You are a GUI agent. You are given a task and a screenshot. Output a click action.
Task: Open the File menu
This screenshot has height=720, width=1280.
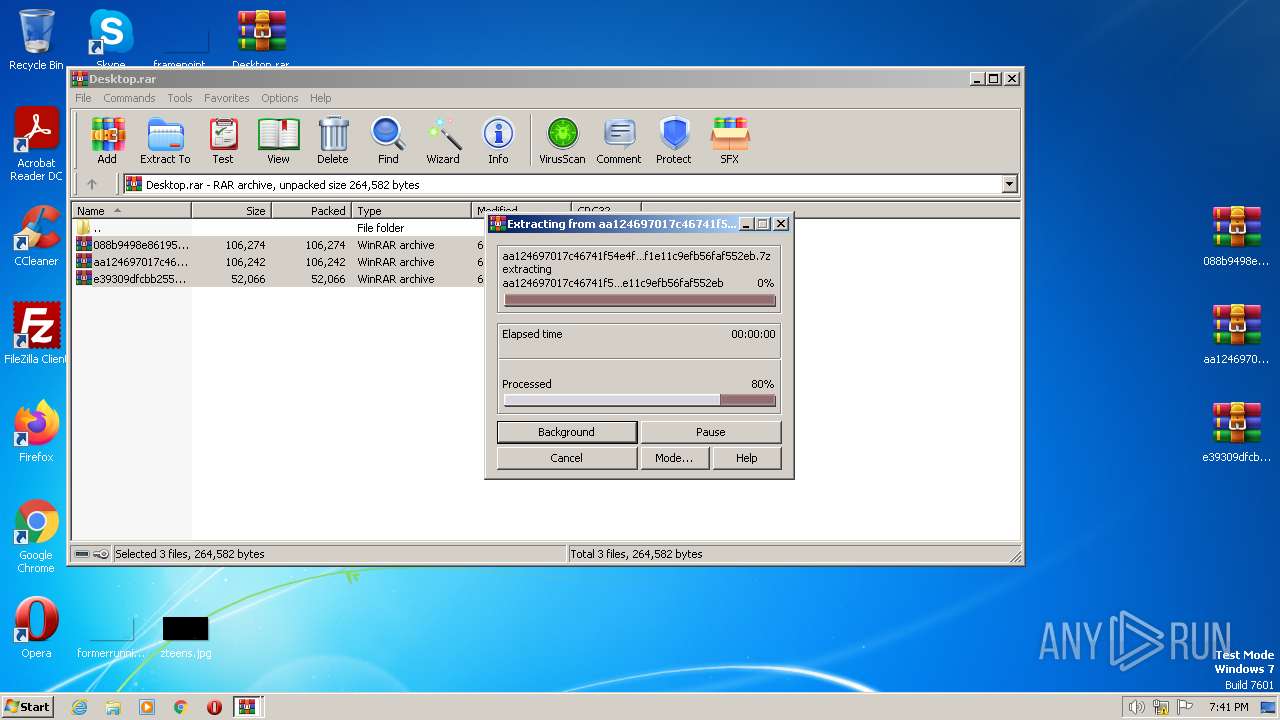click(83, 98)
